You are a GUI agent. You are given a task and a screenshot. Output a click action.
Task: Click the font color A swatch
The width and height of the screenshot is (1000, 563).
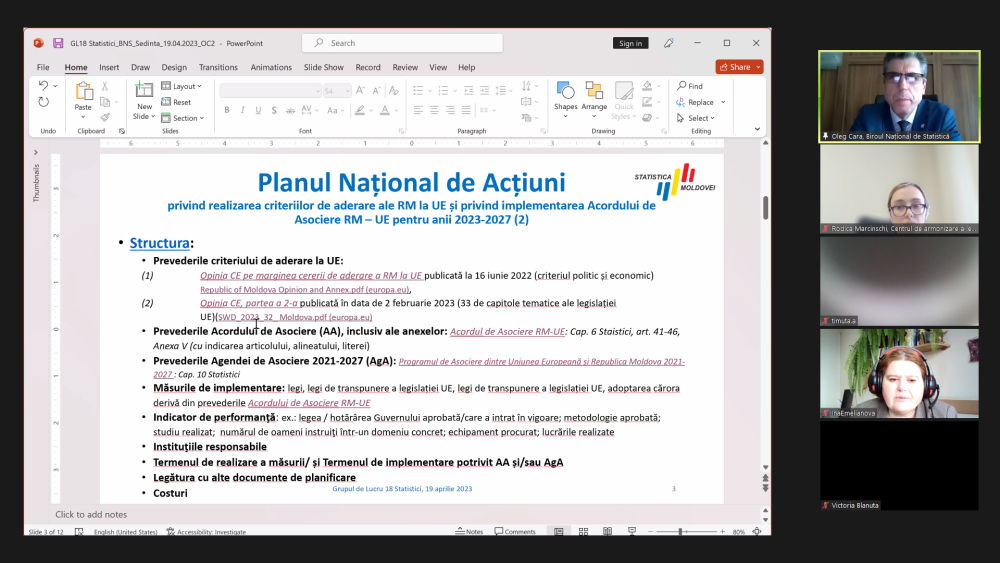(x=385, y=110)
